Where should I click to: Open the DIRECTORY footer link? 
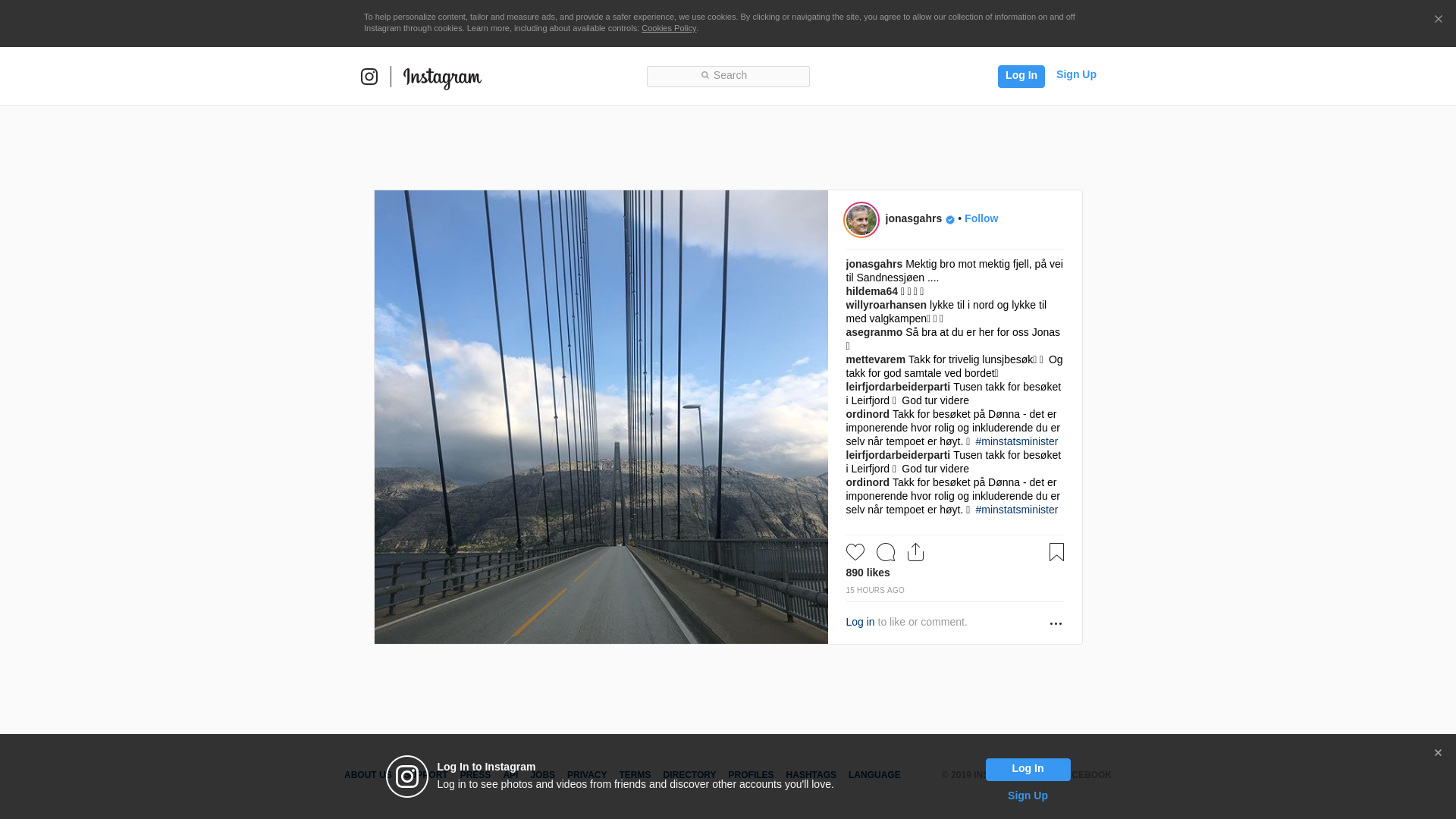click(x=689, y=775)
